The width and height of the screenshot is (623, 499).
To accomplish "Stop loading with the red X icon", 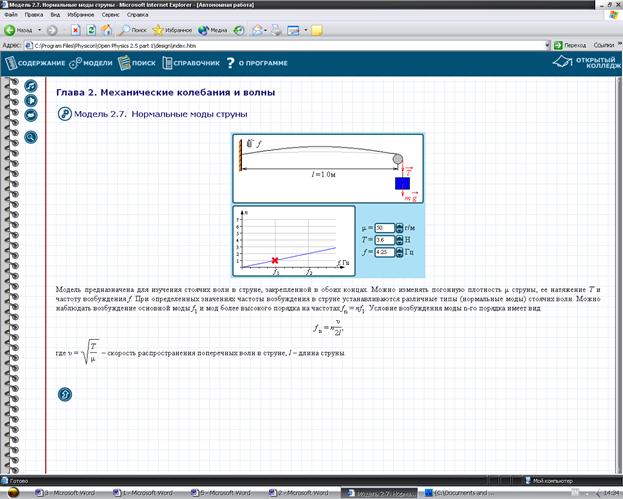I will pos(75,30).
